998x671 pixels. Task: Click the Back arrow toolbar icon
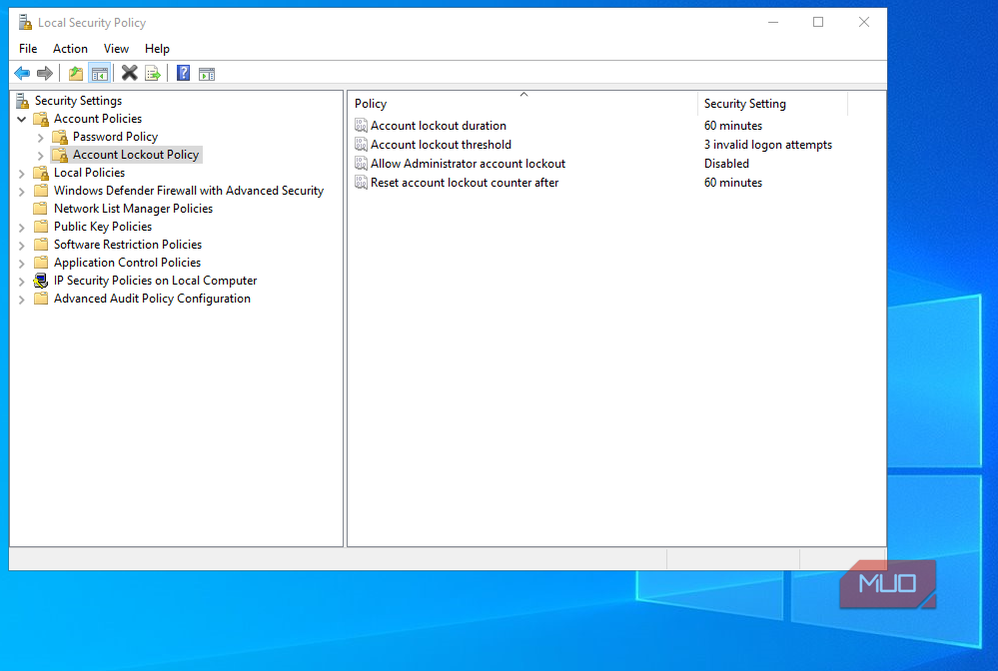[22, 74]
